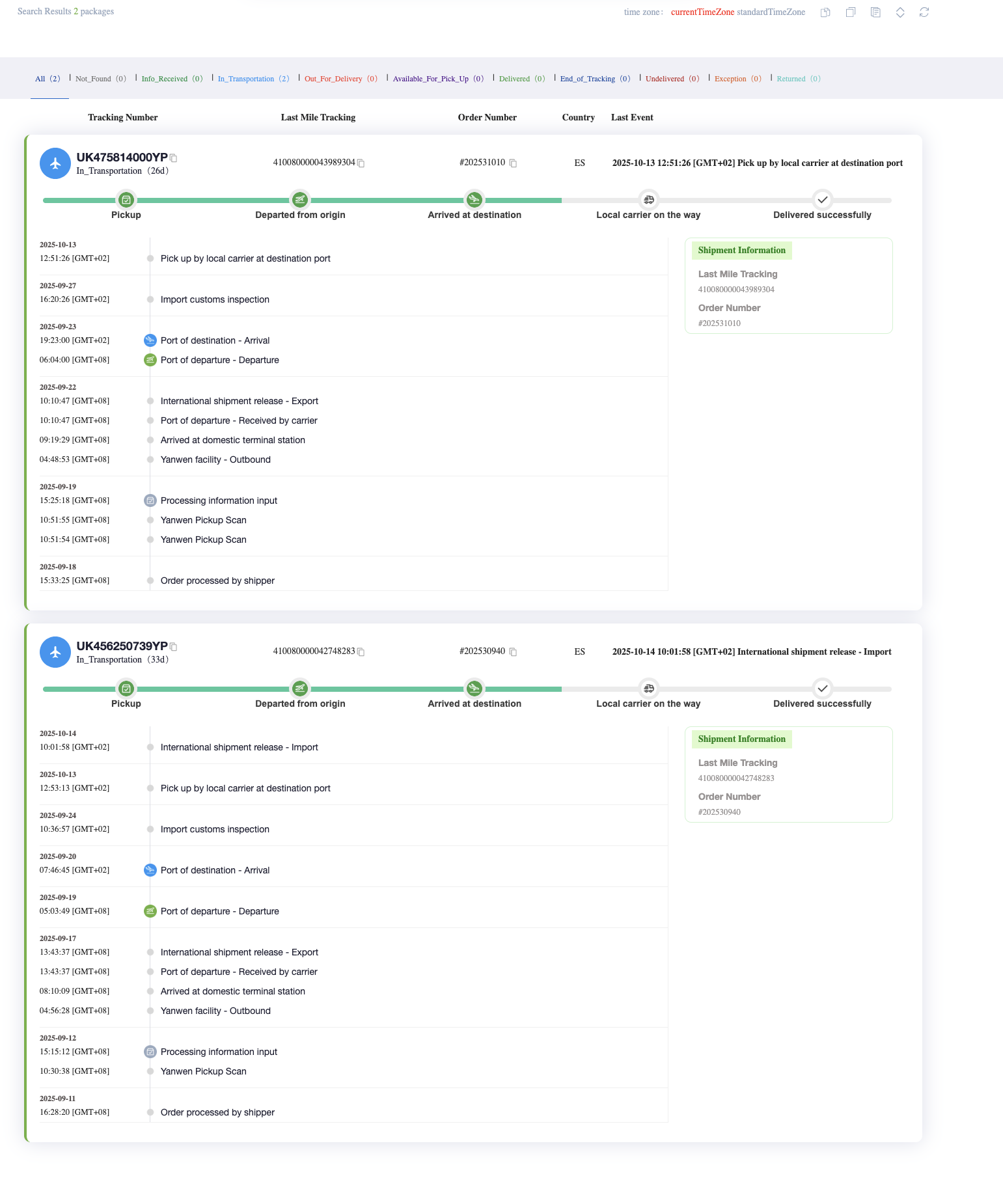This screenshot has width=1003, height=1204.
Task: Click the document-list copy icon in top toolbar
Action: pos(875,12)
